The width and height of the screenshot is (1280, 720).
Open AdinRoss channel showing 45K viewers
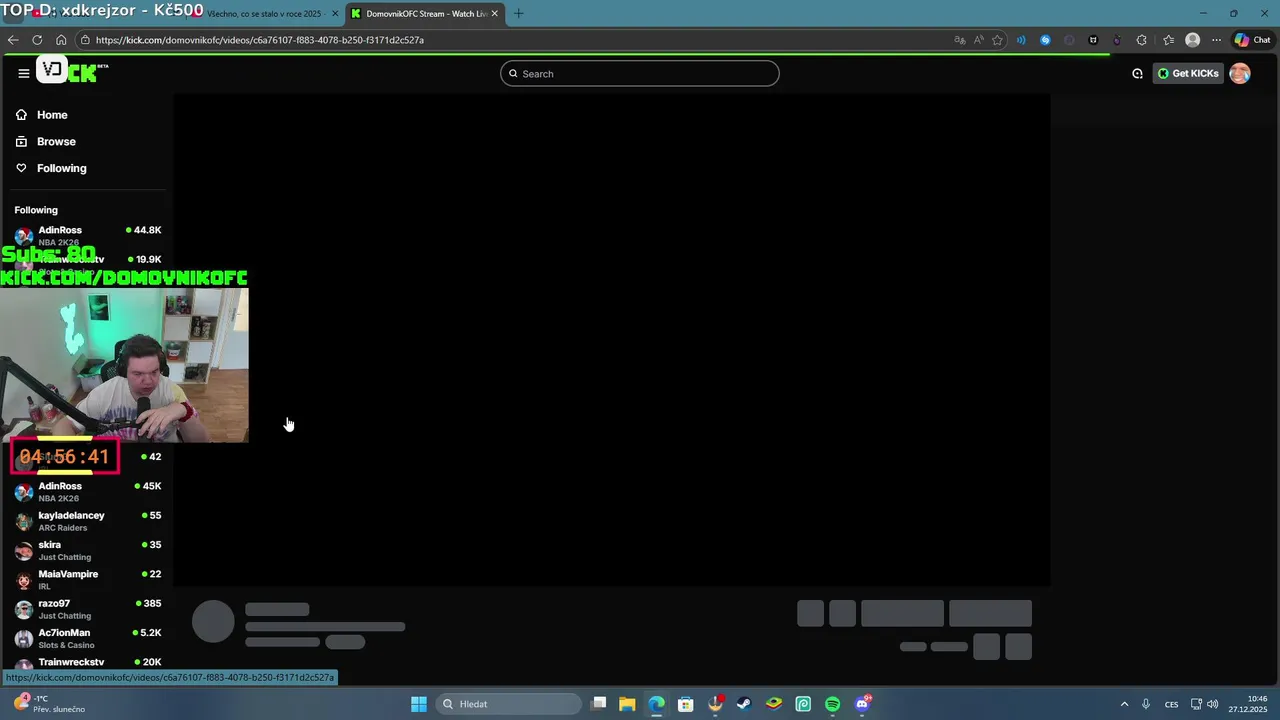pos(88,492)
